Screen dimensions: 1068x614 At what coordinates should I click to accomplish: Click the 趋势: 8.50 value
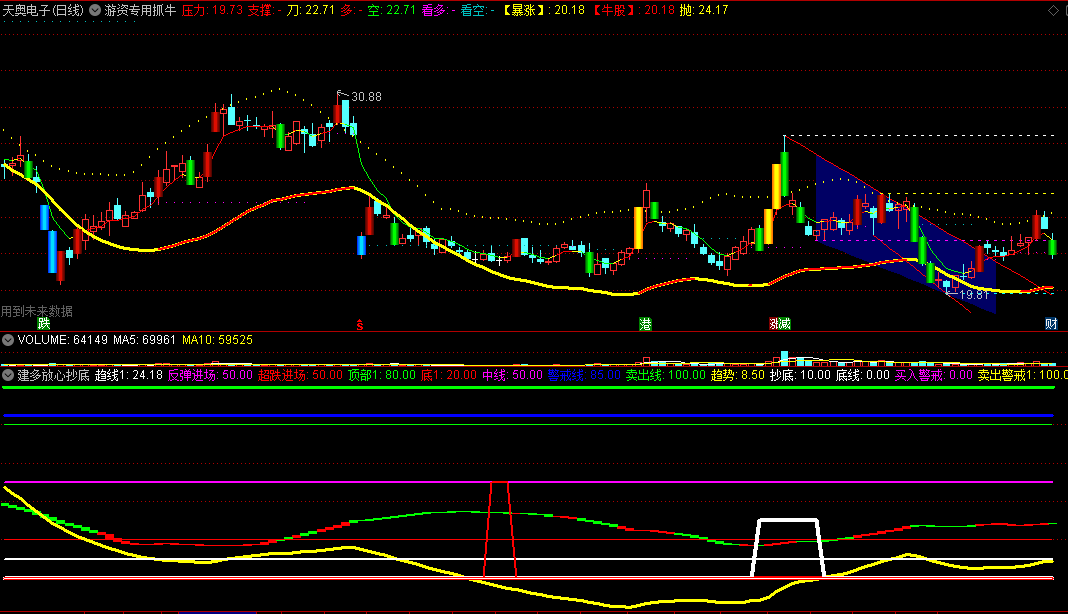(x=738, y=375)
